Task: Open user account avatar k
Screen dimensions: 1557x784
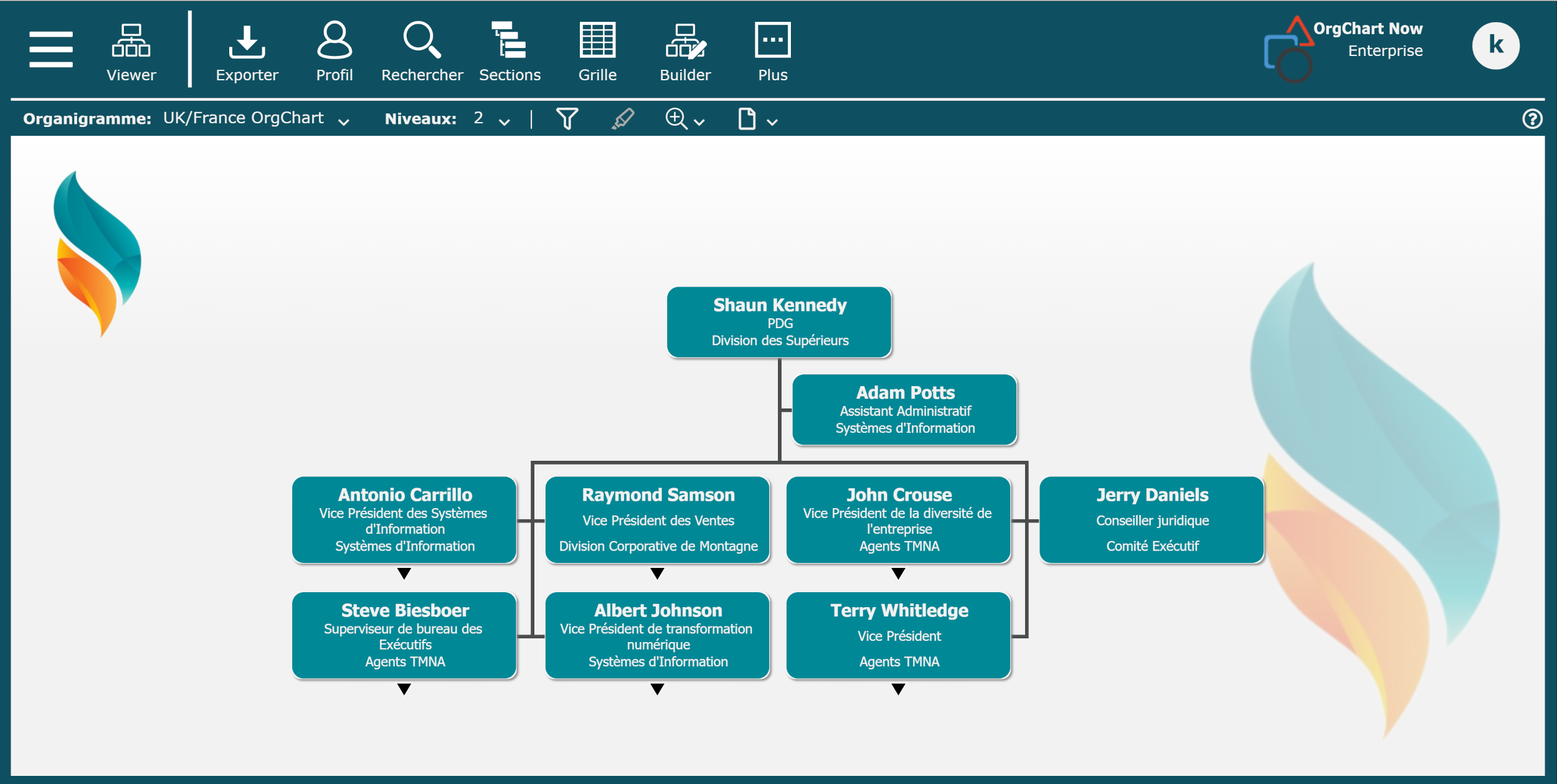Action: (1495, 45)
